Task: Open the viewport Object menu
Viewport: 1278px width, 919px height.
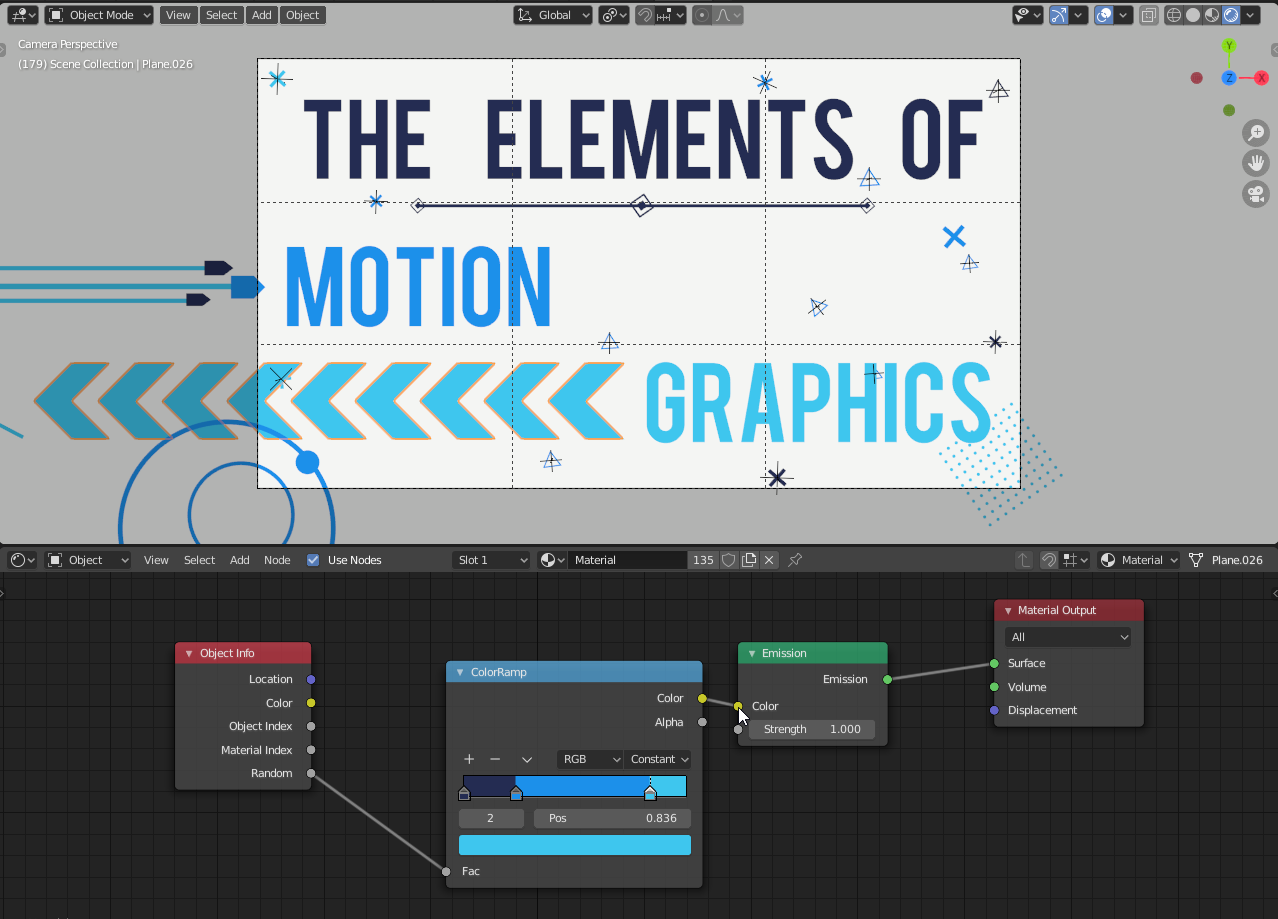Action: coord(302,15)
